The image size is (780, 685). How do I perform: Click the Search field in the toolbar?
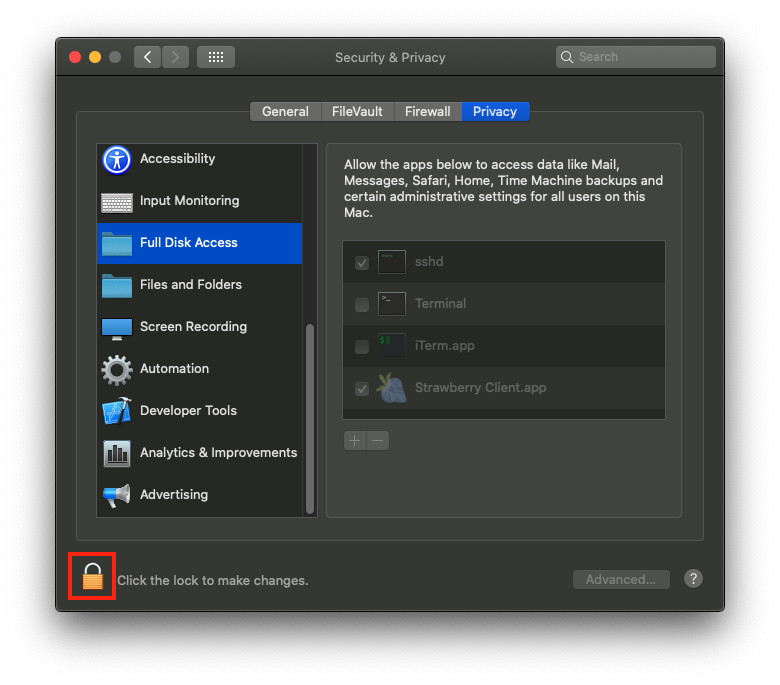636,57
